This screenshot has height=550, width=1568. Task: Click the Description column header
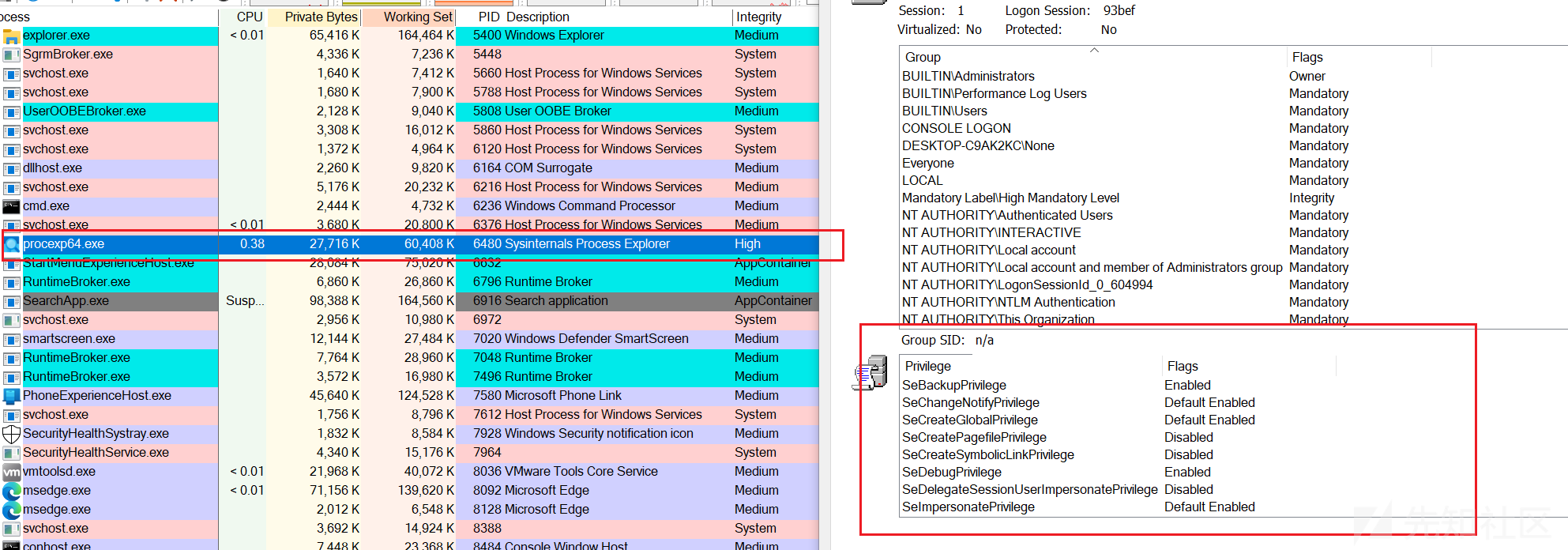click(537, 17)
